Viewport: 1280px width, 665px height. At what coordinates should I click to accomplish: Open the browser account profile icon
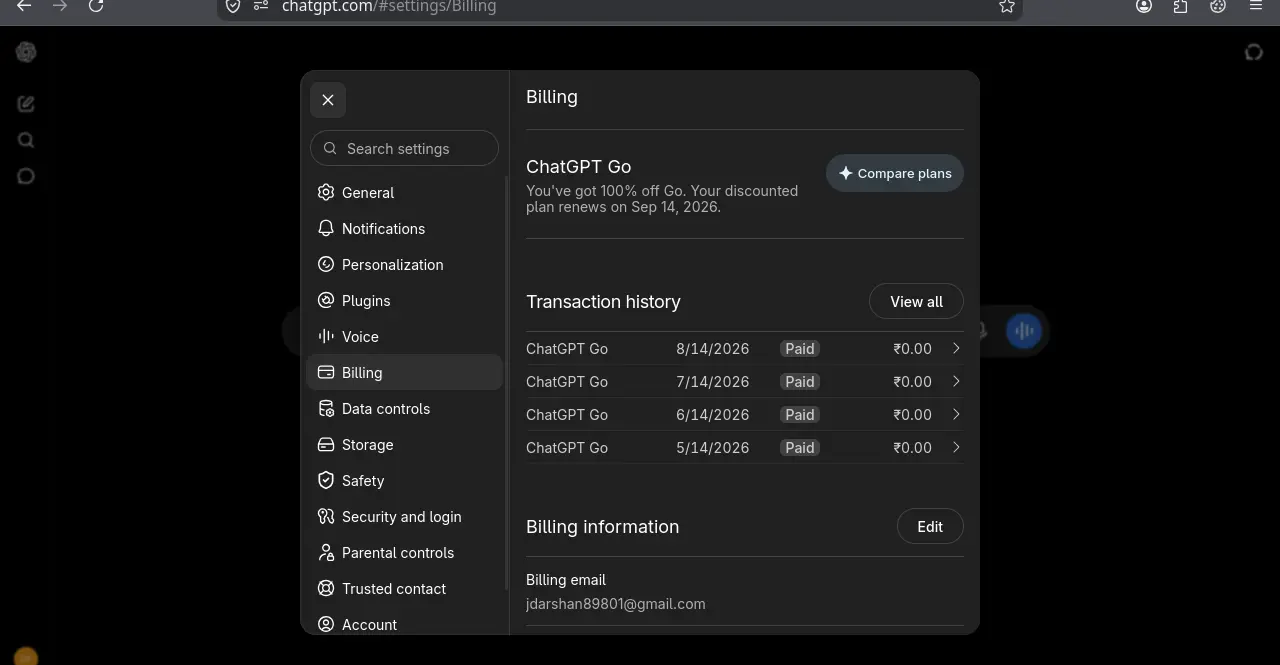click(x=1144, y=6)
